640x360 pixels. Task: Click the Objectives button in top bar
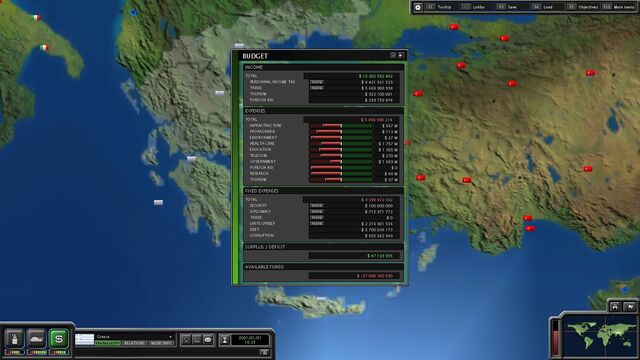(x=583, y=7)
